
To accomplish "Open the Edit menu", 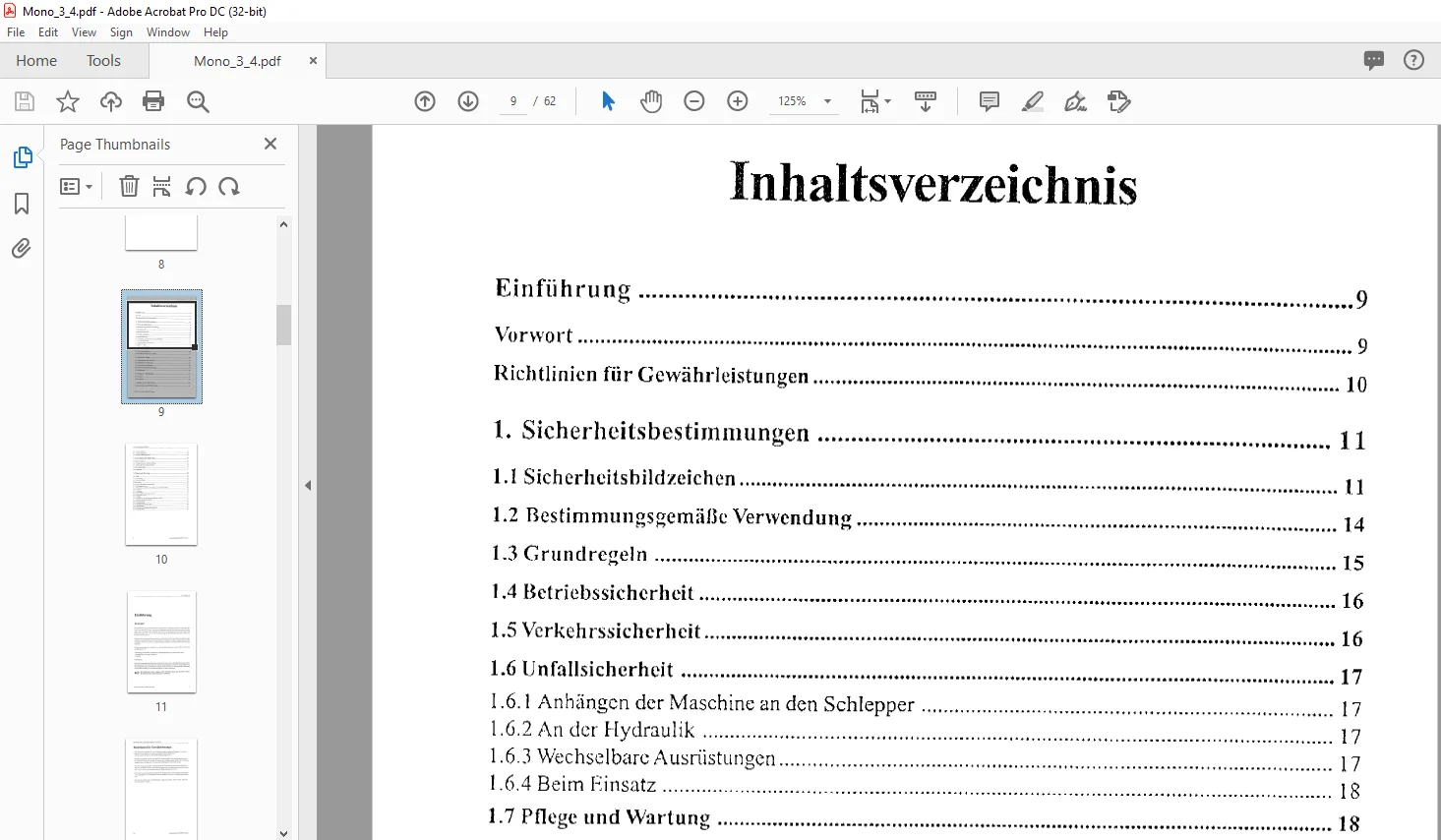I will point(48,32).
